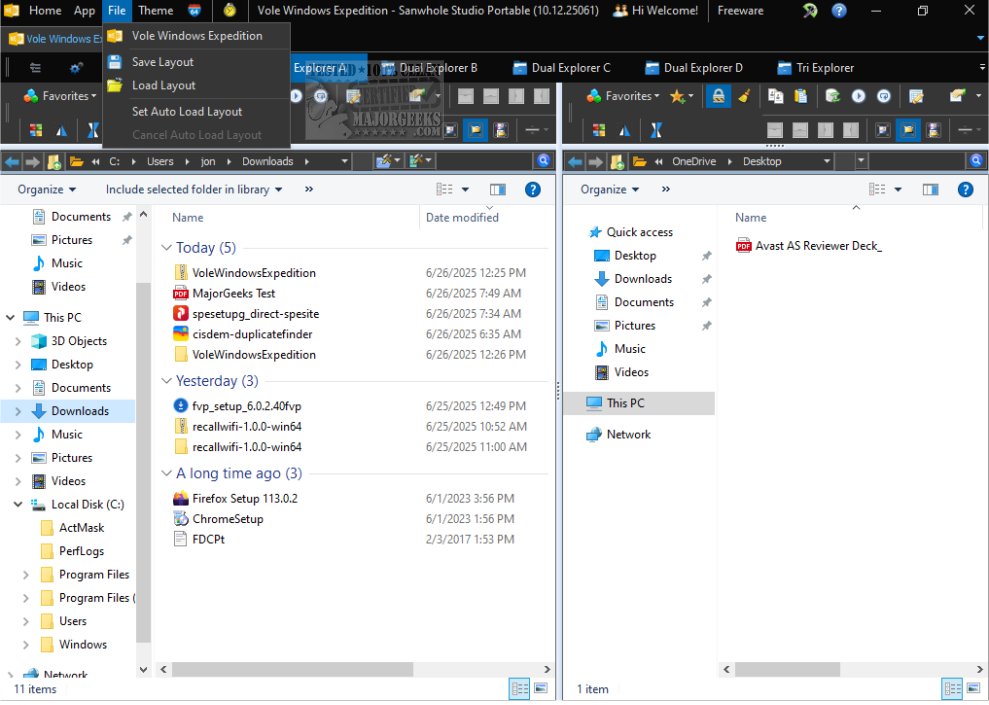The width and height of the screenshot is (989, 705).
Task: Click the paste clipboard icon in right toolbar
Action: (801, 96)
